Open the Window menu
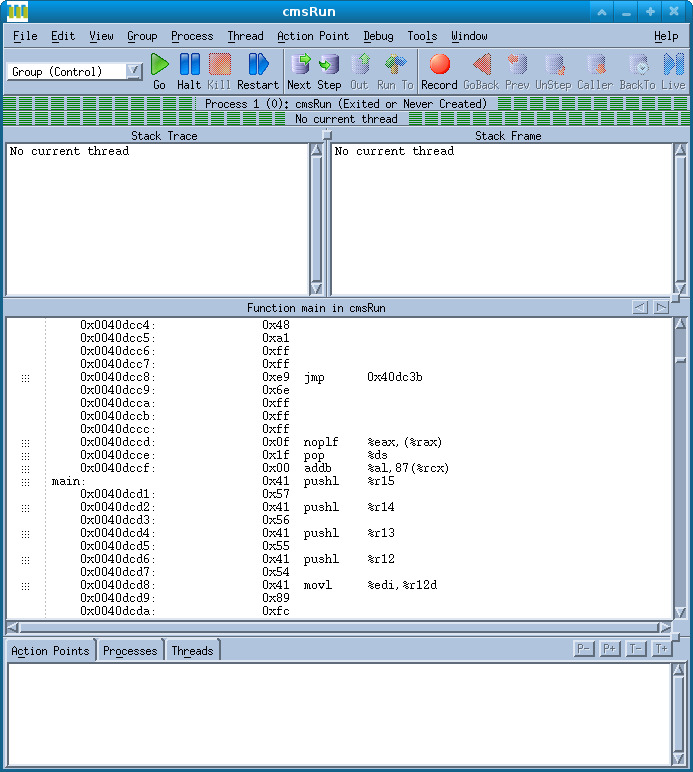 (469, 36)
